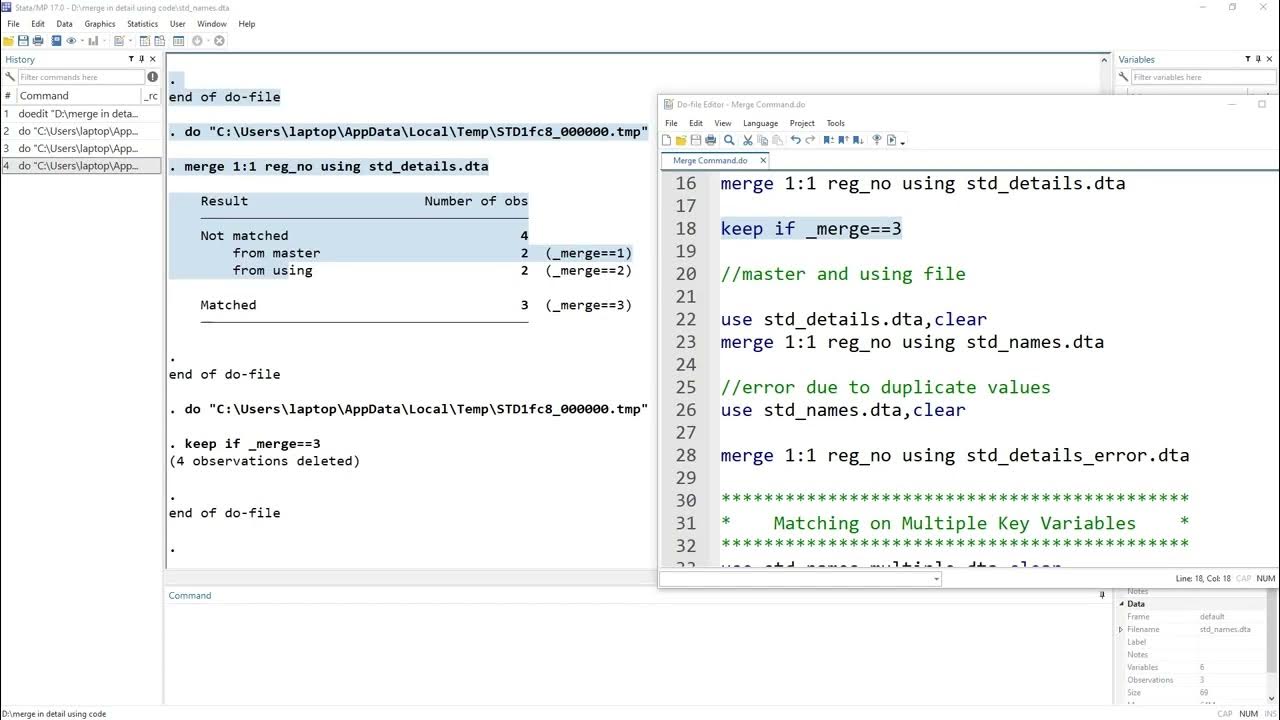The image size is (1280, 720).
Task: Print do-file from Do-file Editor toolbar
Action: (711, 140)
